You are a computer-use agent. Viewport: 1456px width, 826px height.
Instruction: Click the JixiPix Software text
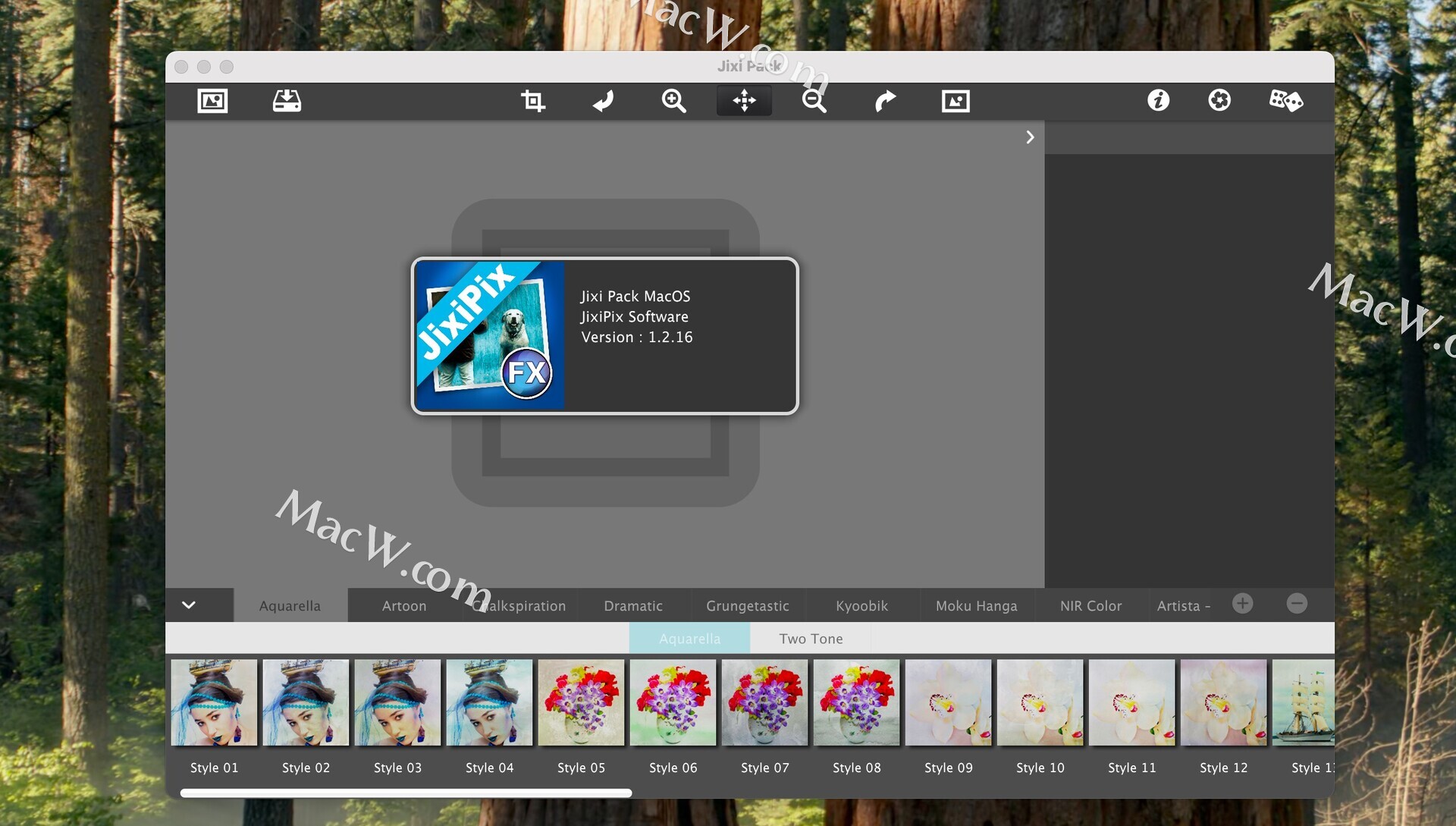(x=635, y=316)
